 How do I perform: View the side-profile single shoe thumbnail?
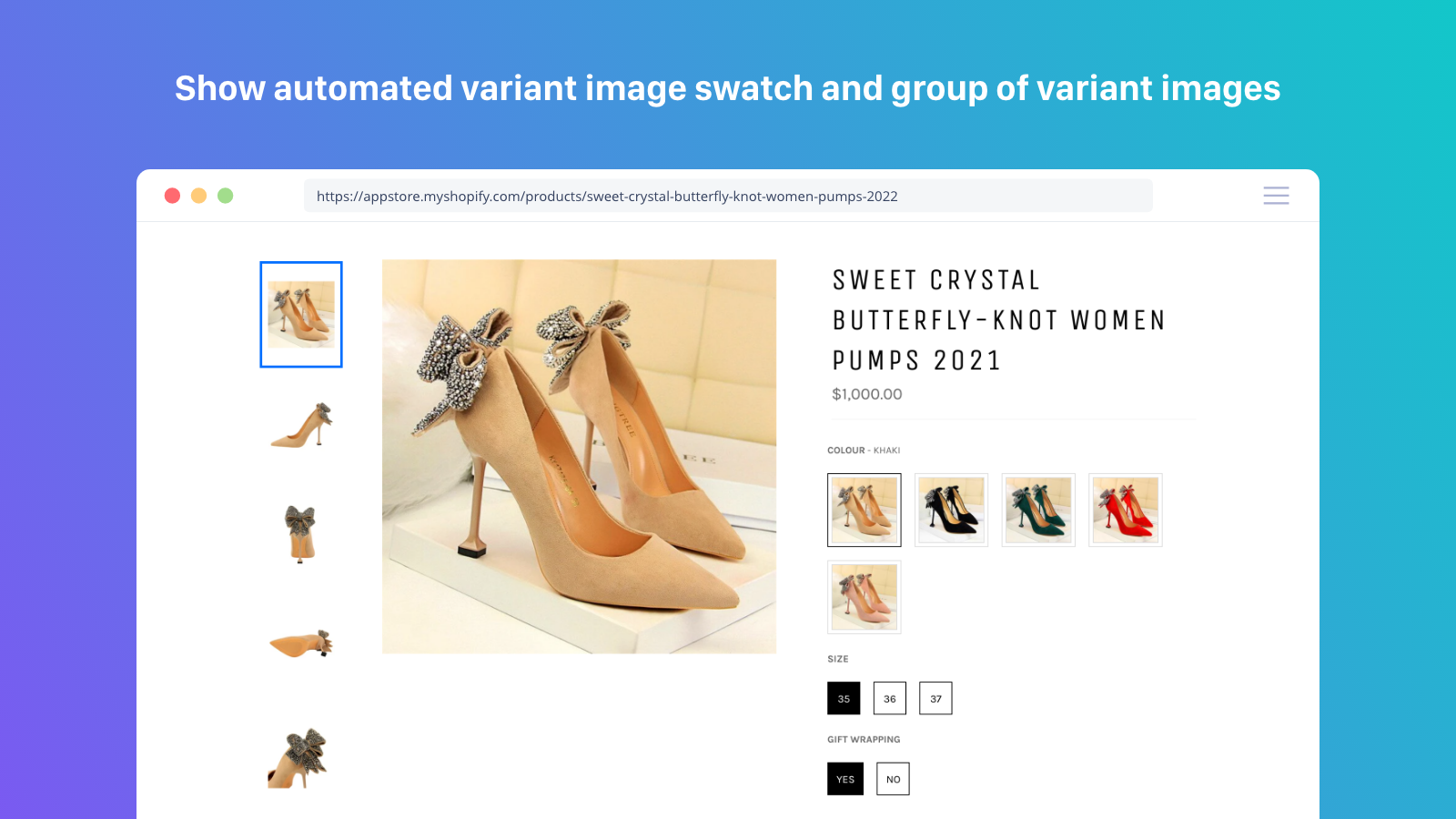(x=301, y=425)
